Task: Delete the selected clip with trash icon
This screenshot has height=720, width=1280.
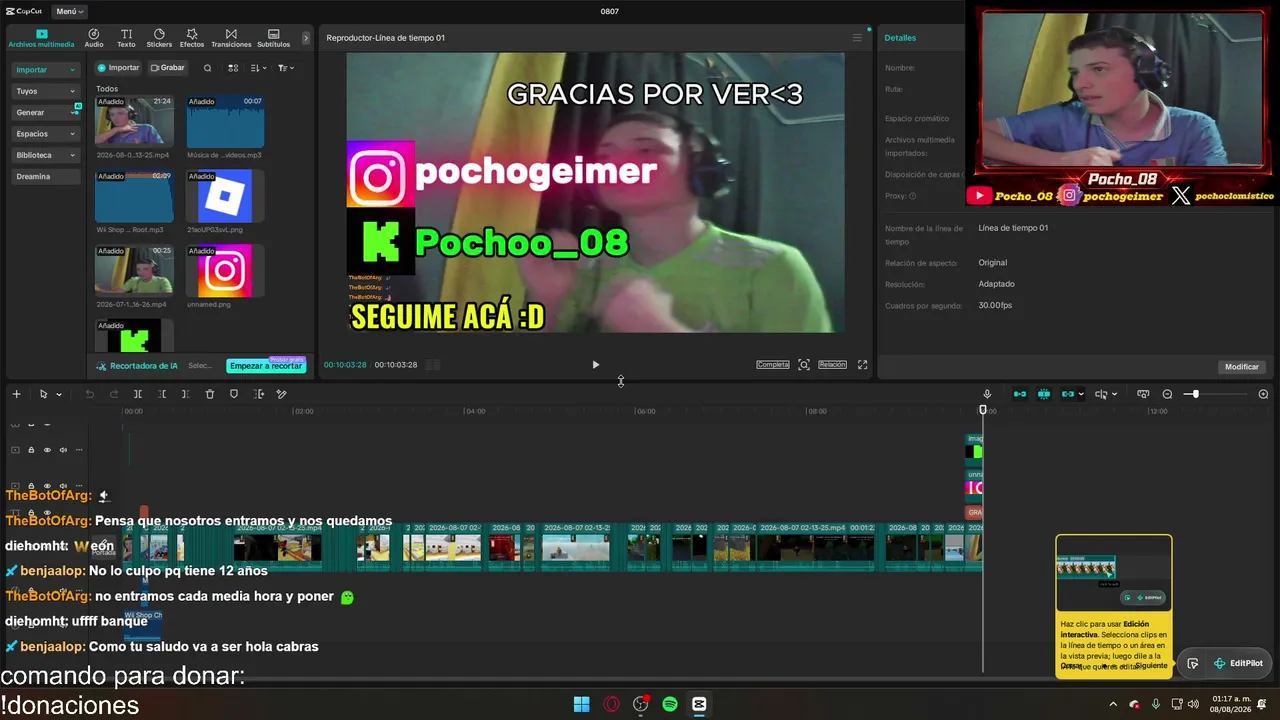Action: pyautogui.click(x=210, y=394)
